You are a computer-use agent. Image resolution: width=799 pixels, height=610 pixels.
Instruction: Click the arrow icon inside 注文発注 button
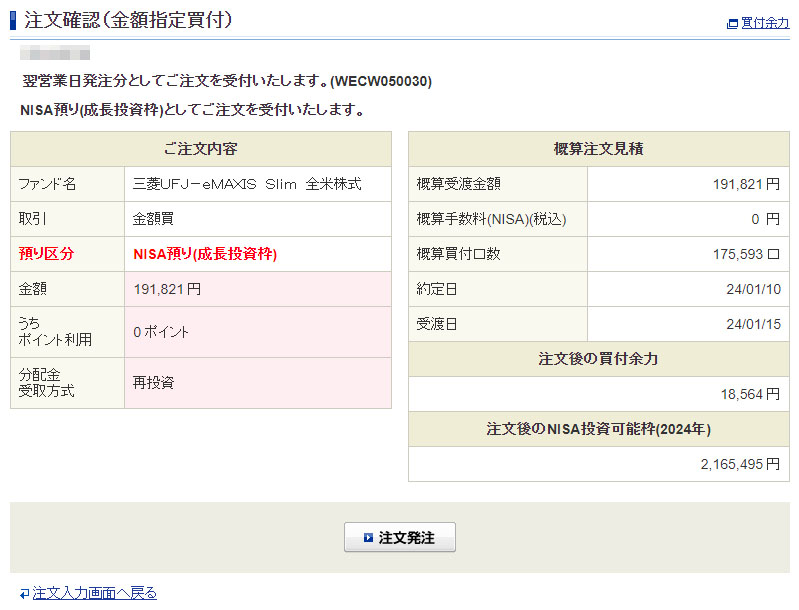coord(368,537)
